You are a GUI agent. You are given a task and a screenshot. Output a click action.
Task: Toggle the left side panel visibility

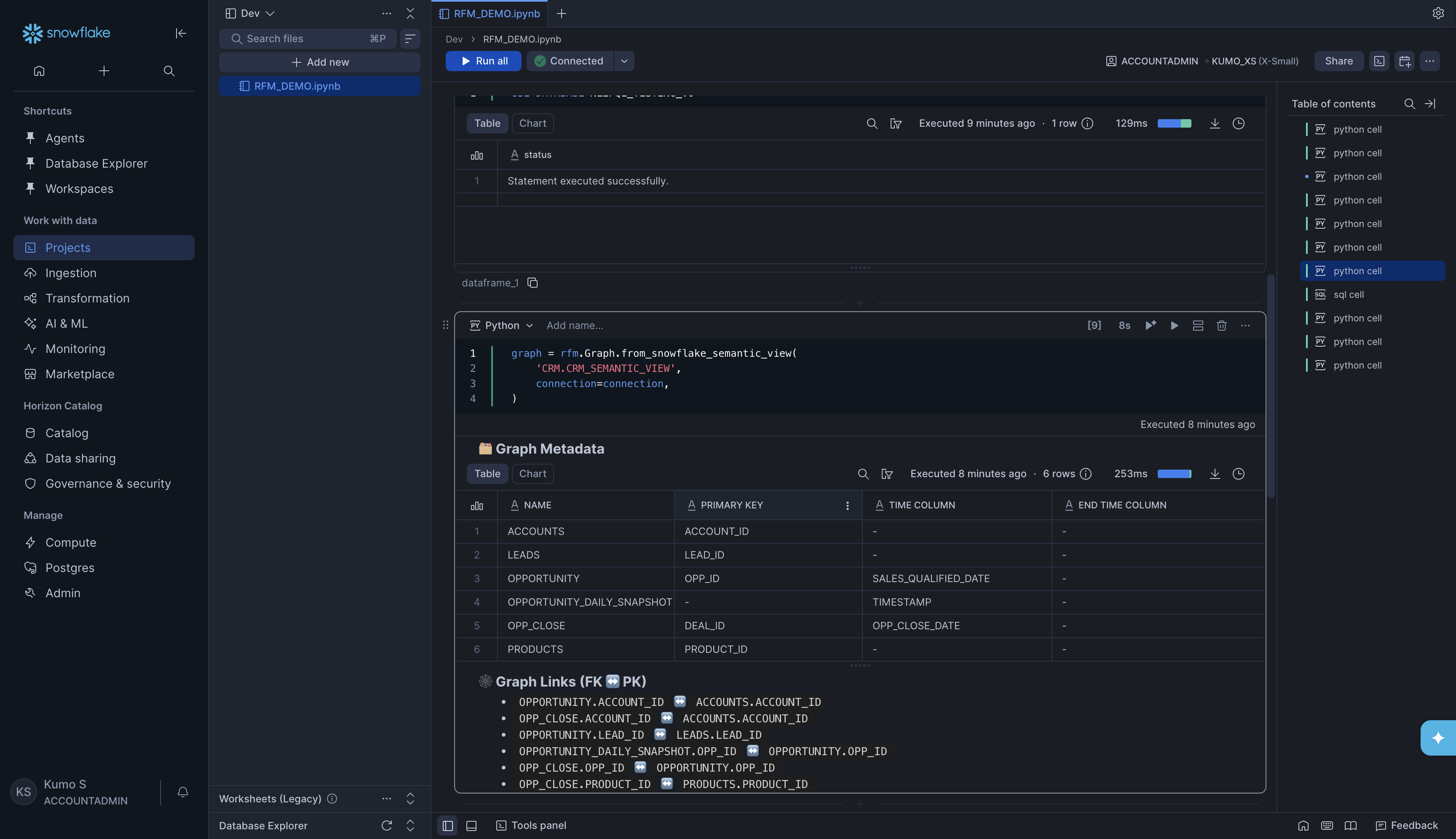(x=447, y=826)
